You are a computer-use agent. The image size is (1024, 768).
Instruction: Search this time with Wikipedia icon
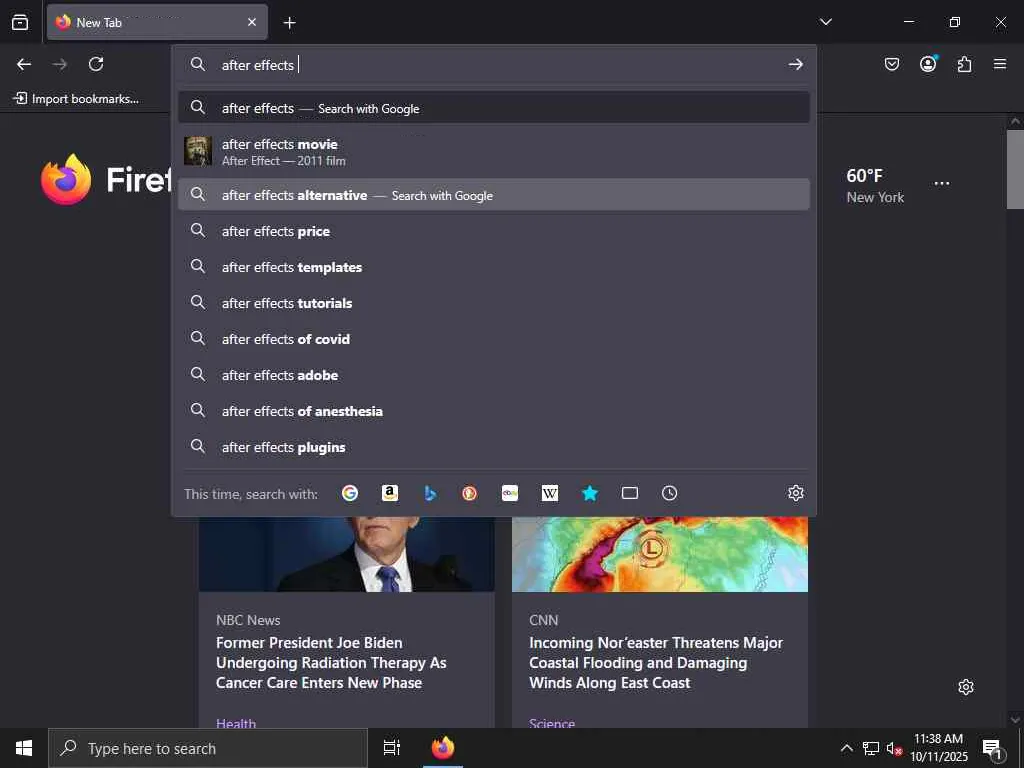pyautogui.click(x=550, y=493)
